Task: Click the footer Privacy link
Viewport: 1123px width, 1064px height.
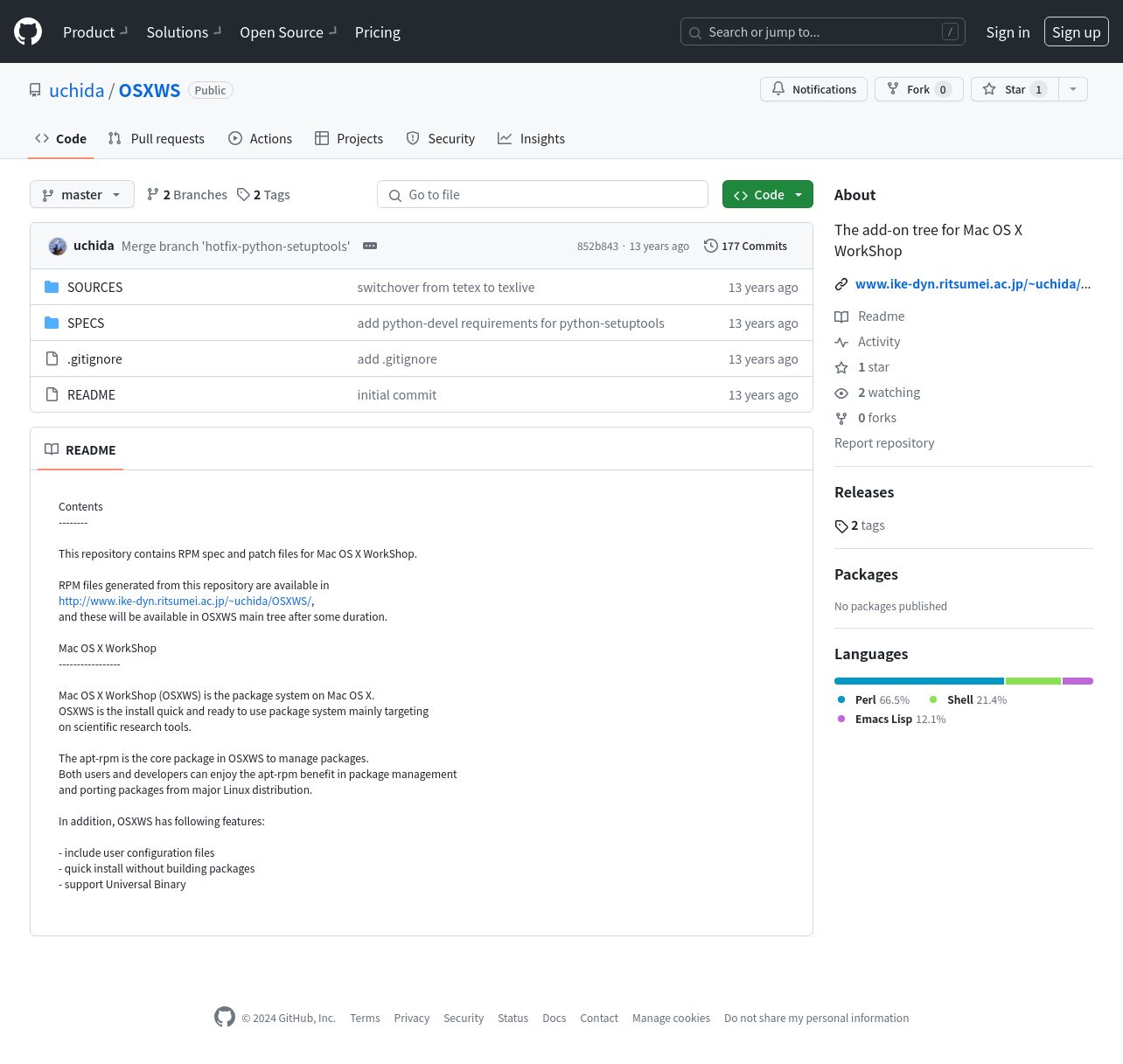Action: click(x=412, y=1018)
